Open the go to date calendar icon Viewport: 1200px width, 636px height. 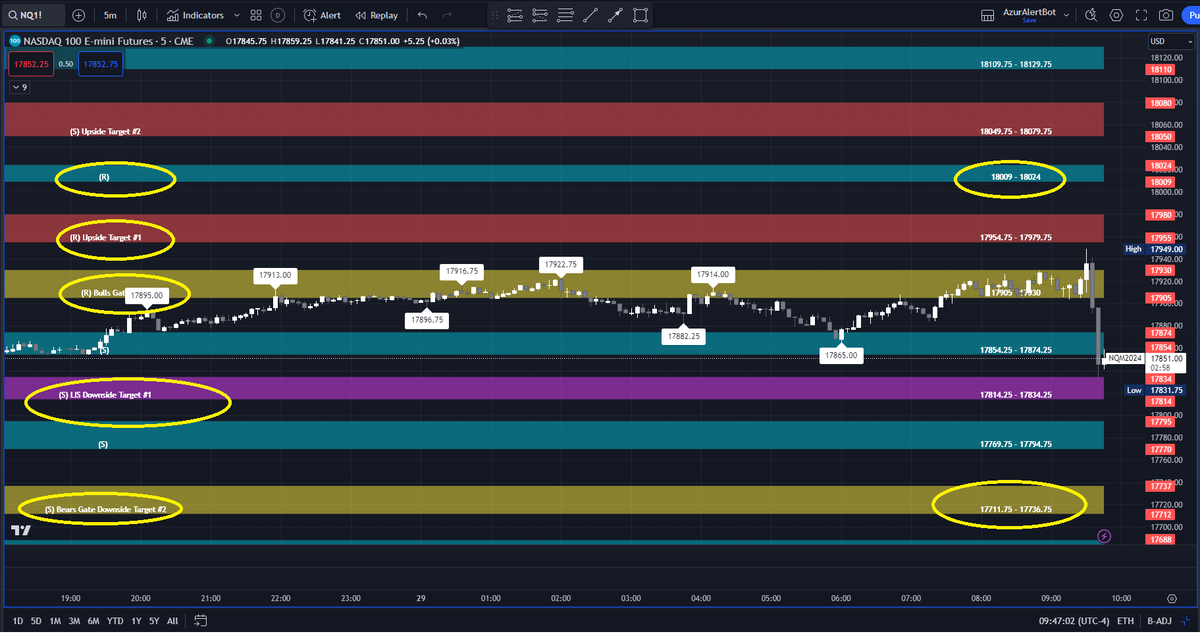200,621
